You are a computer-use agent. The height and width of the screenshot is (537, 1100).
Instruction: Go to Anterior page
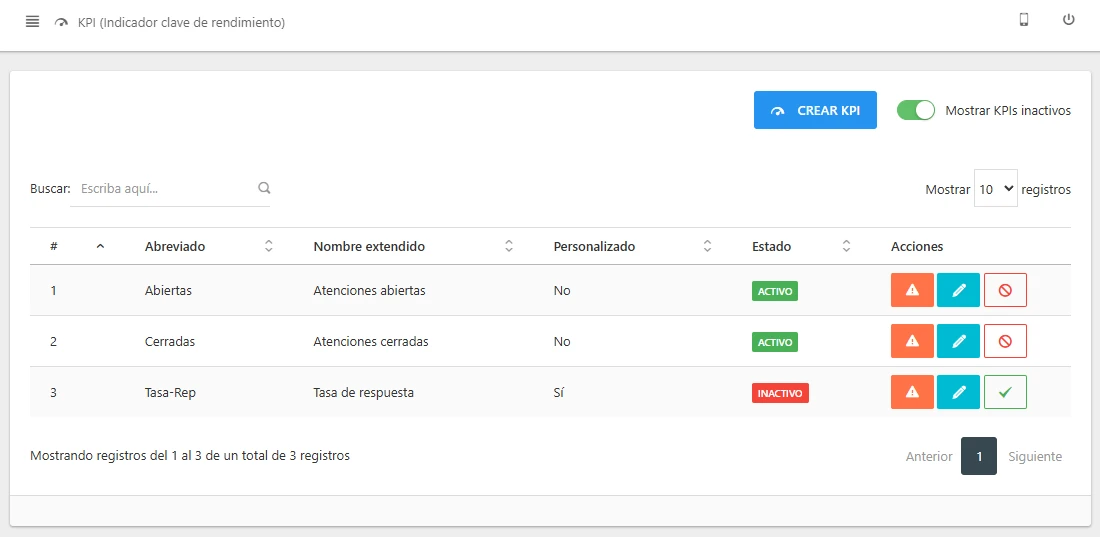click(929, 456)
